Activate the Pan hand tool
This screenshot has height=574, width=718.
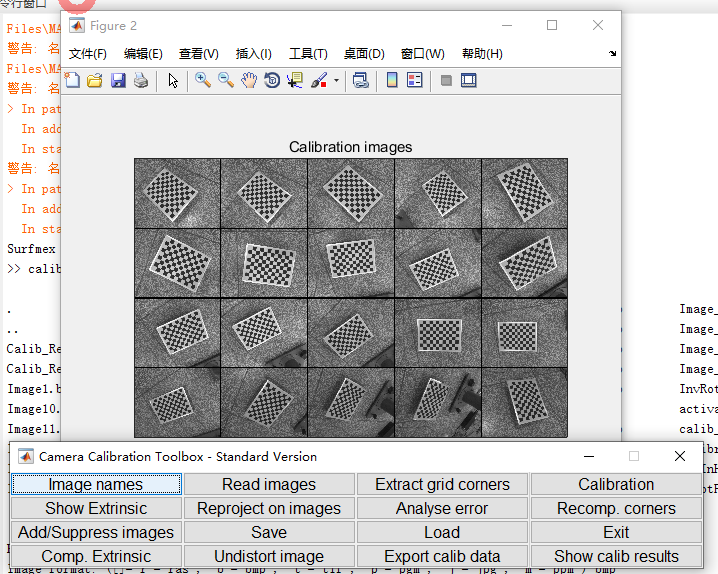point(249,81)
